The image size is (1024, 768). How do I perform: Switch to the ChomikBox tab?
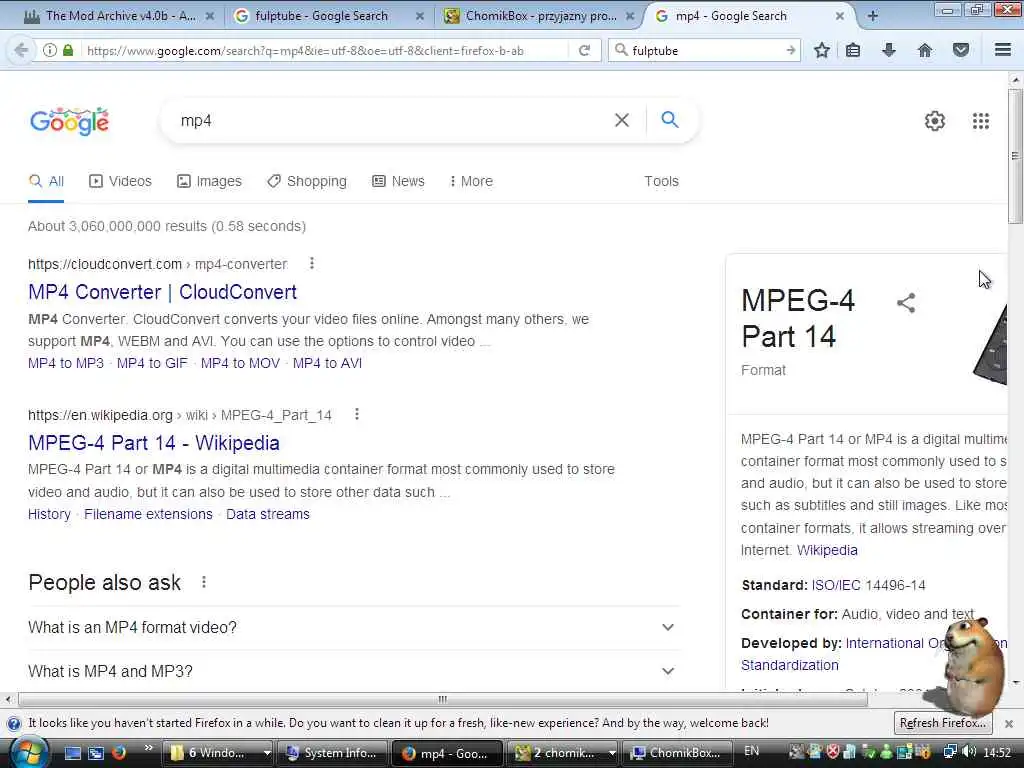(538, 16)
